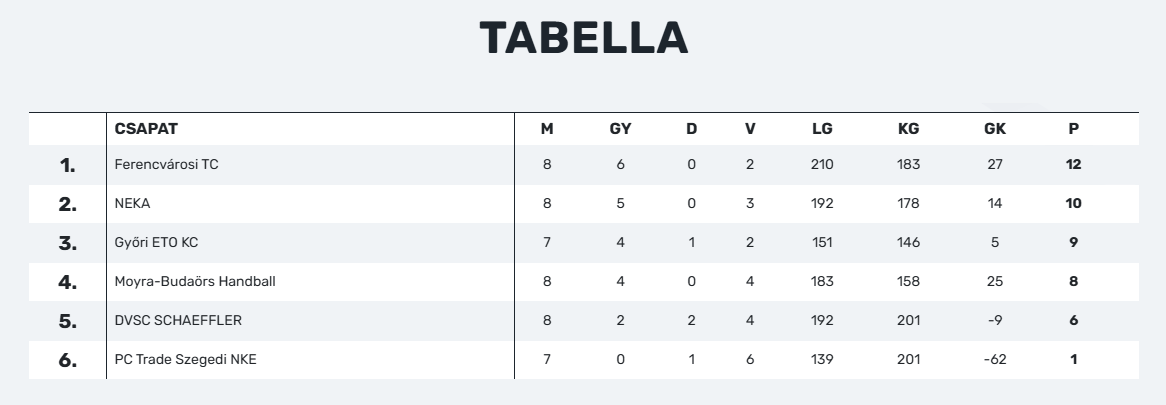Select PC Trade Szegedi NKE team

click(x=185, y=360)
